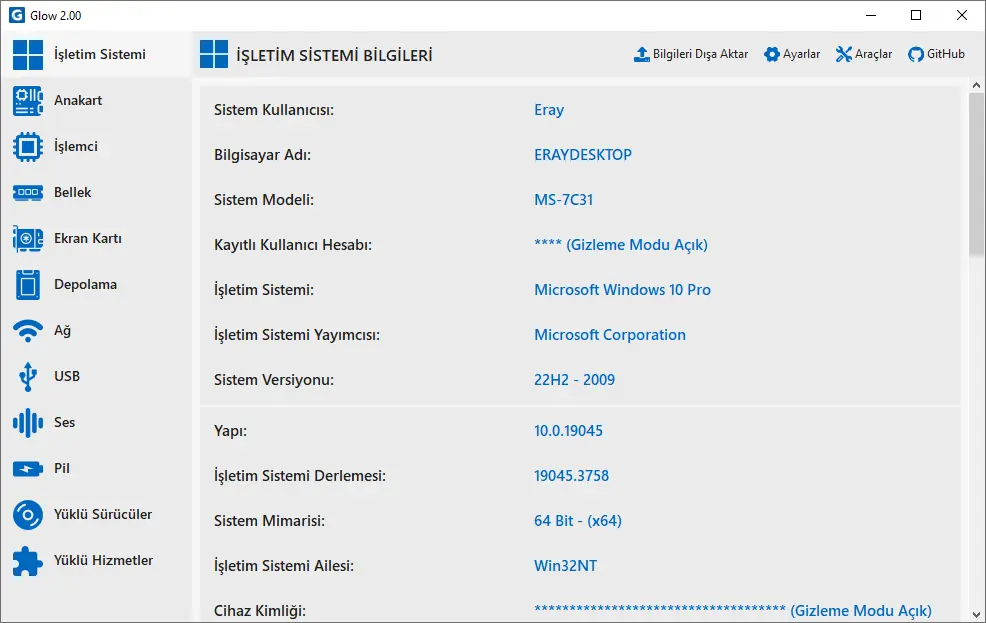Click the Bilgisayar Adı label

pyautogui.click(x=262, y=155)
